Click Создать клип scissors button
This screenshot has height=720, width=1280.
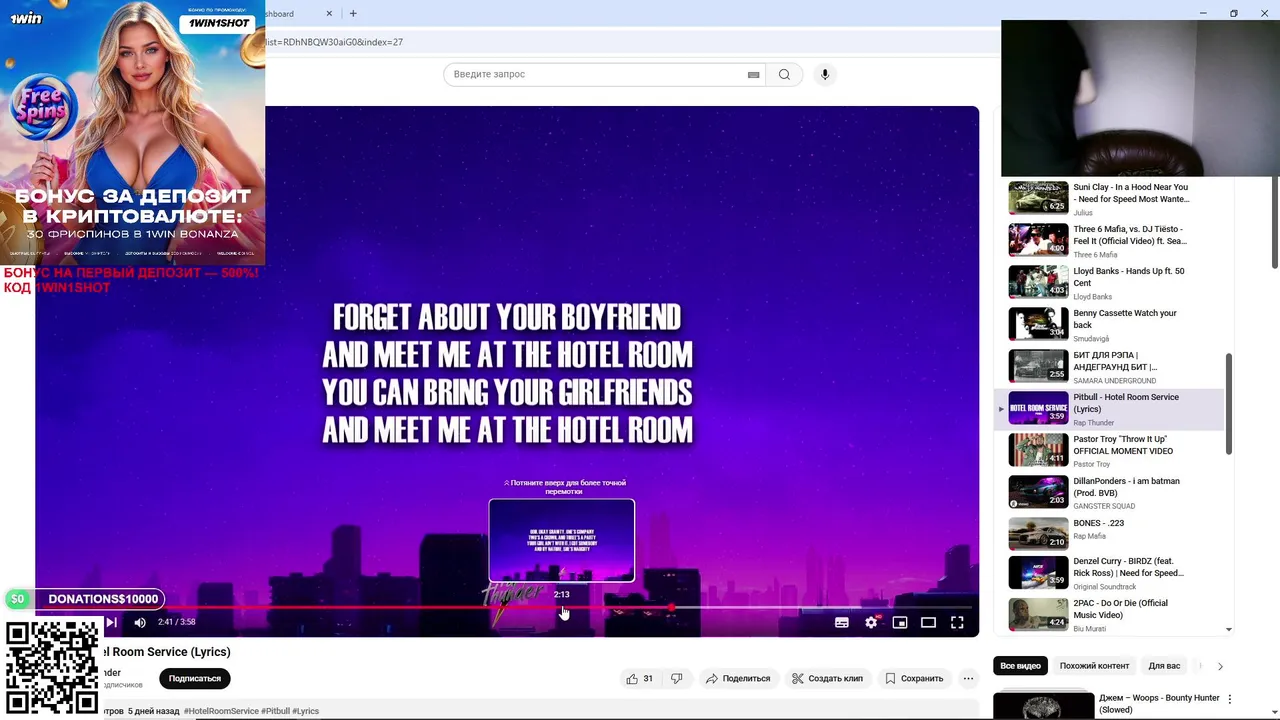[827, 678]
